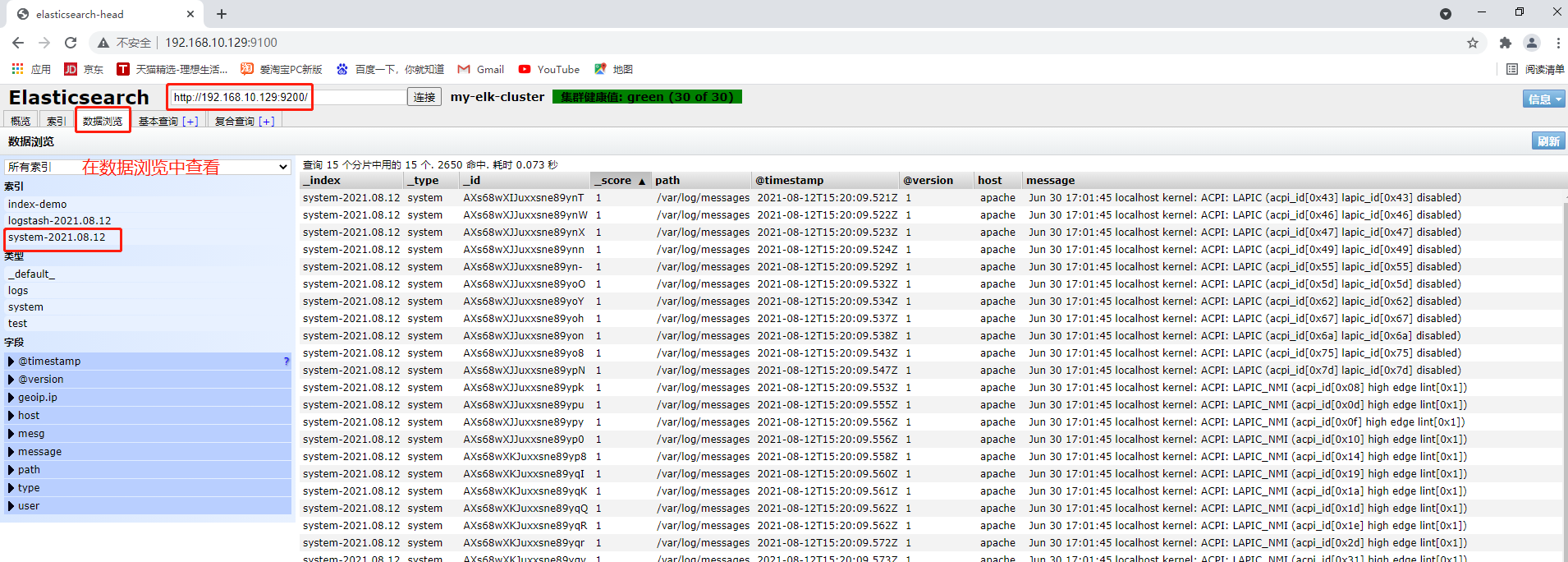
Task: Sort by path column header
Action: point(702,180)
